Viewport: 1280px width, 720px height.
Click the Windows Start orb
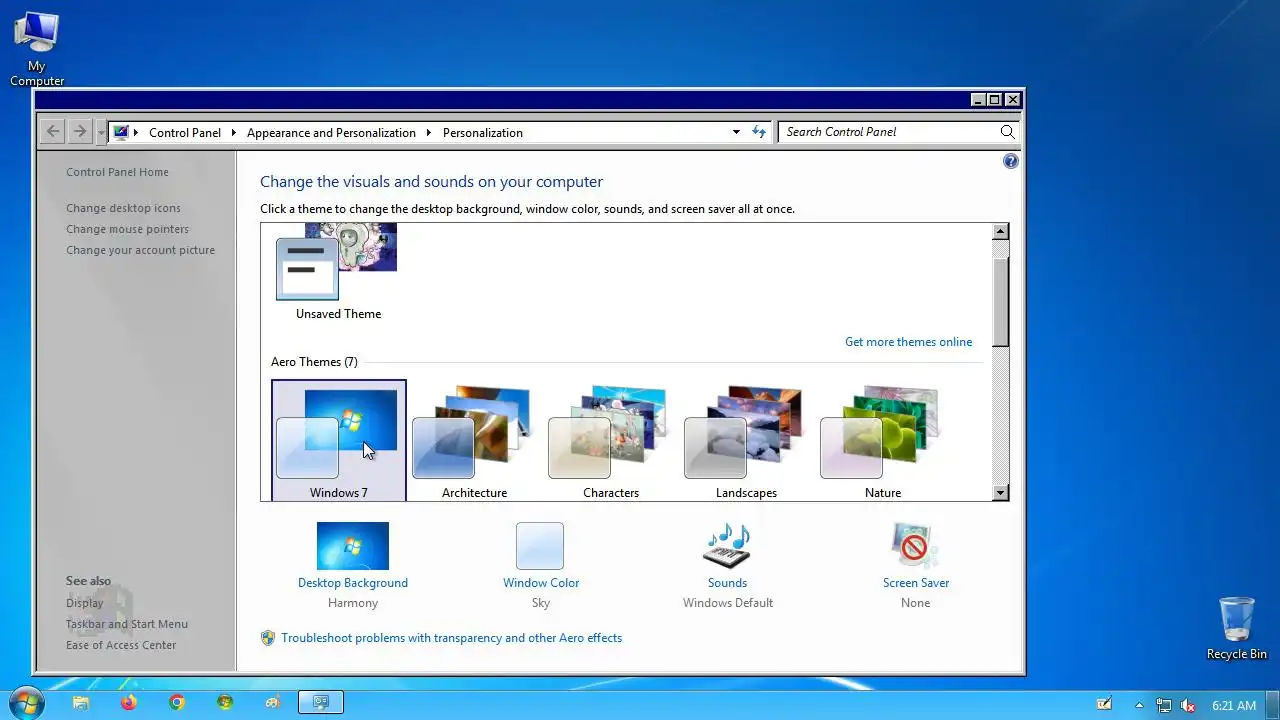click(x=27, y=703)
